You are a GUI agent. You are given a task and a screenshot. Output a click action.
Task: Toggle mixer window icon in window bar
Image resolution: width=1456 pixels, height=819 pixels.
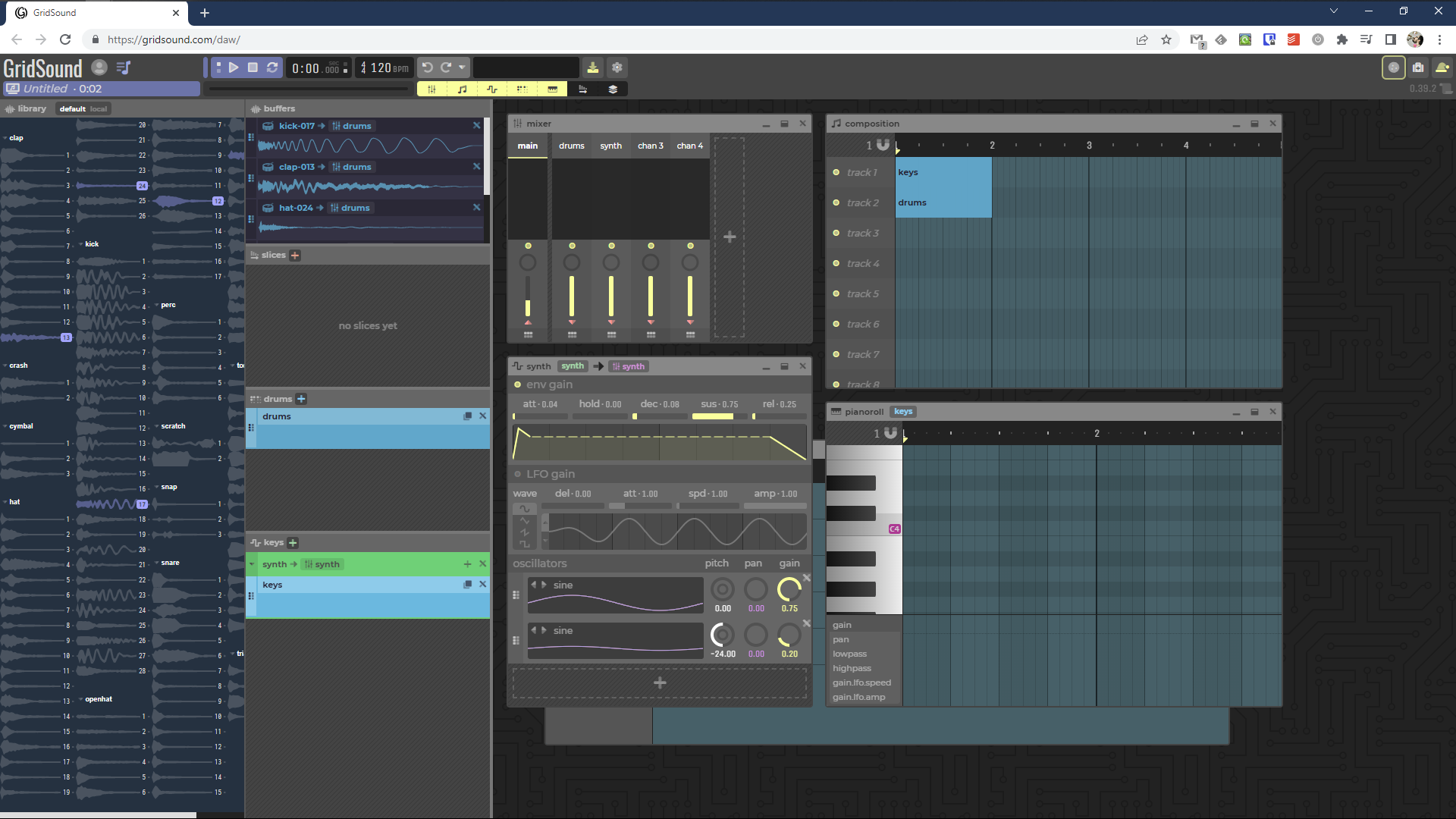(x=431, y=89)
